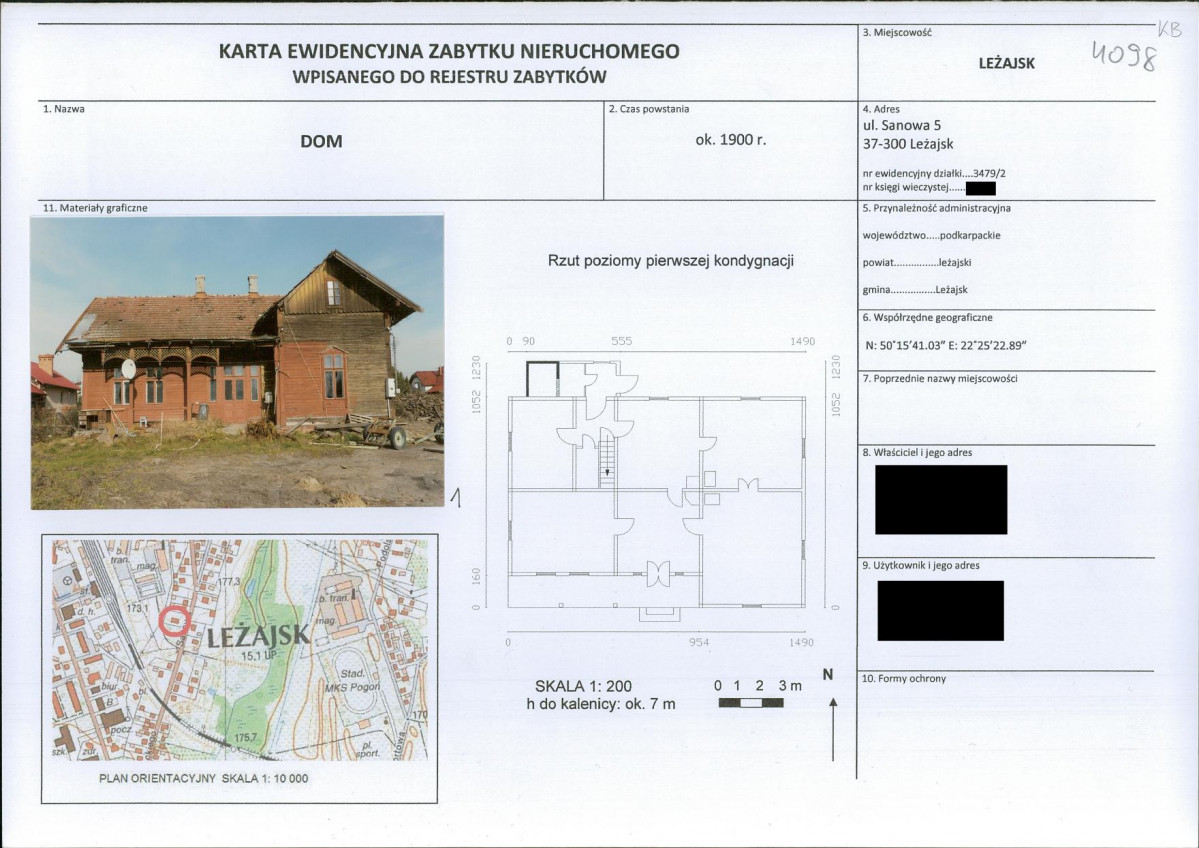1199x848 pixels.
Task: Click coordinates 'N: 50°15'41.03"' line
Action: [x=945, y=345]
